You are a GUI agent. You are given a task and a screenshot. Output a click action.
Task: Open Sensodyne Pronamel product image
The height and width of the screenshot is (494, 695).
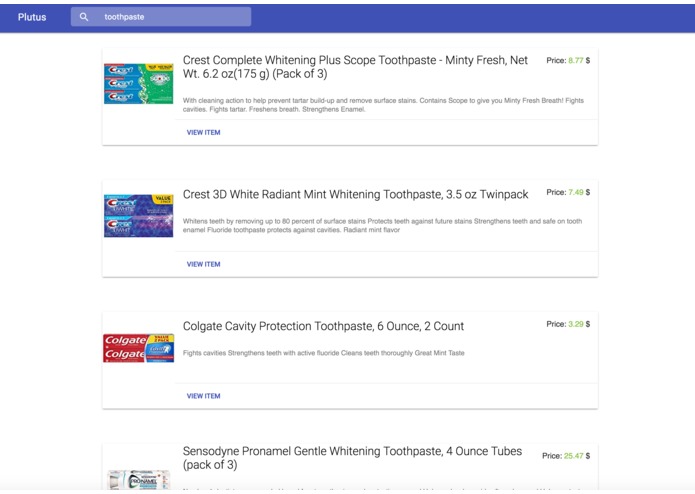coord(138,480)
